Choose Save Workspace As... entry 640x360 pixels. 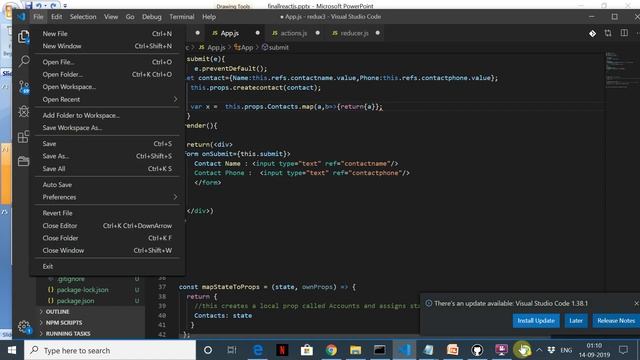[107, 128]
